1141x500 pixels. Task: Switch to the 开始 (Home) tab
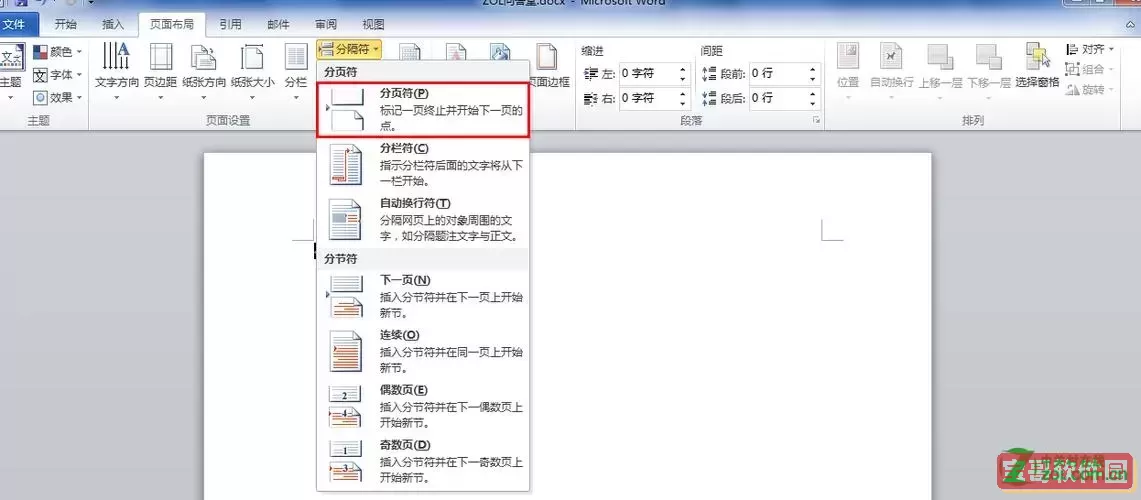pos(65,24)
